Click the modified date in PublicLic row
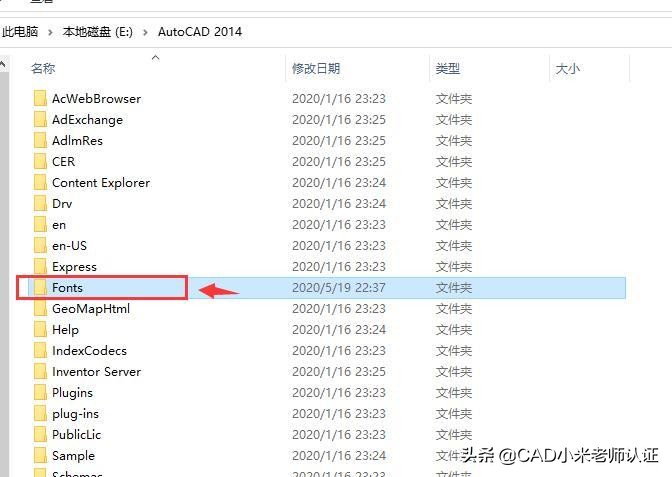672x477 pixels. click(339, 435)
